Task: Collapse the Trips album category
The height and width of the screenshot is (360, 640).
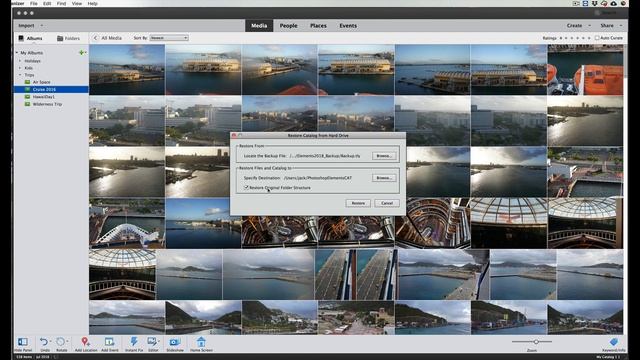Action: point(20,75)
